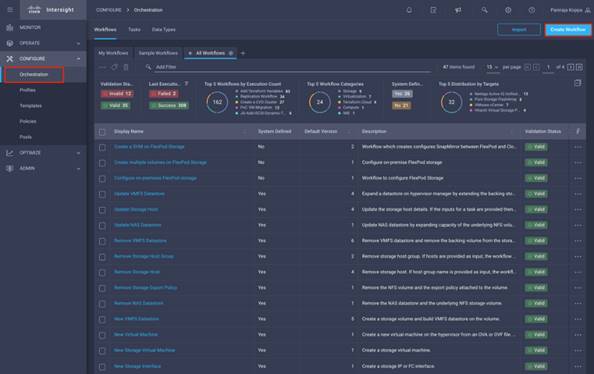Expand the OPTIMIZE menu chevron

78,153
